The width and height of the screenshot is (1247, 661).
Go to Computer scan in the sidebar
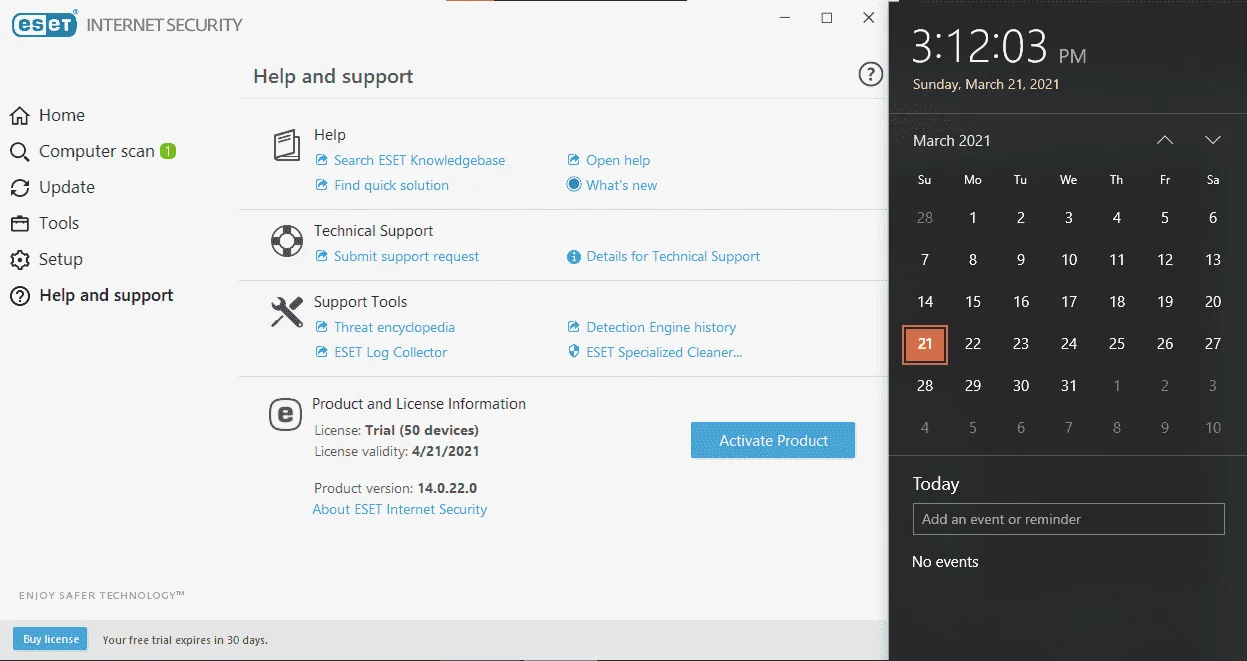[97, 152]
